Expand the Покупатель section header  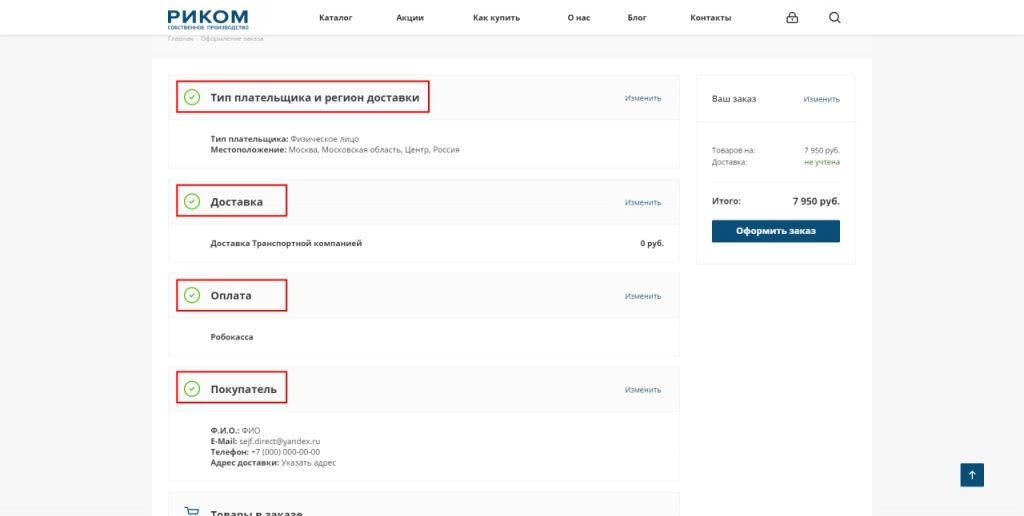243,389
